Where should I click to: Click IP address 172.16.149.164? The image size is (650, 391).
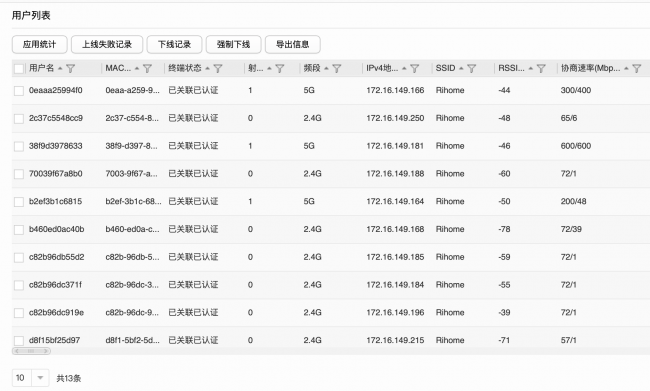(395, 202)
